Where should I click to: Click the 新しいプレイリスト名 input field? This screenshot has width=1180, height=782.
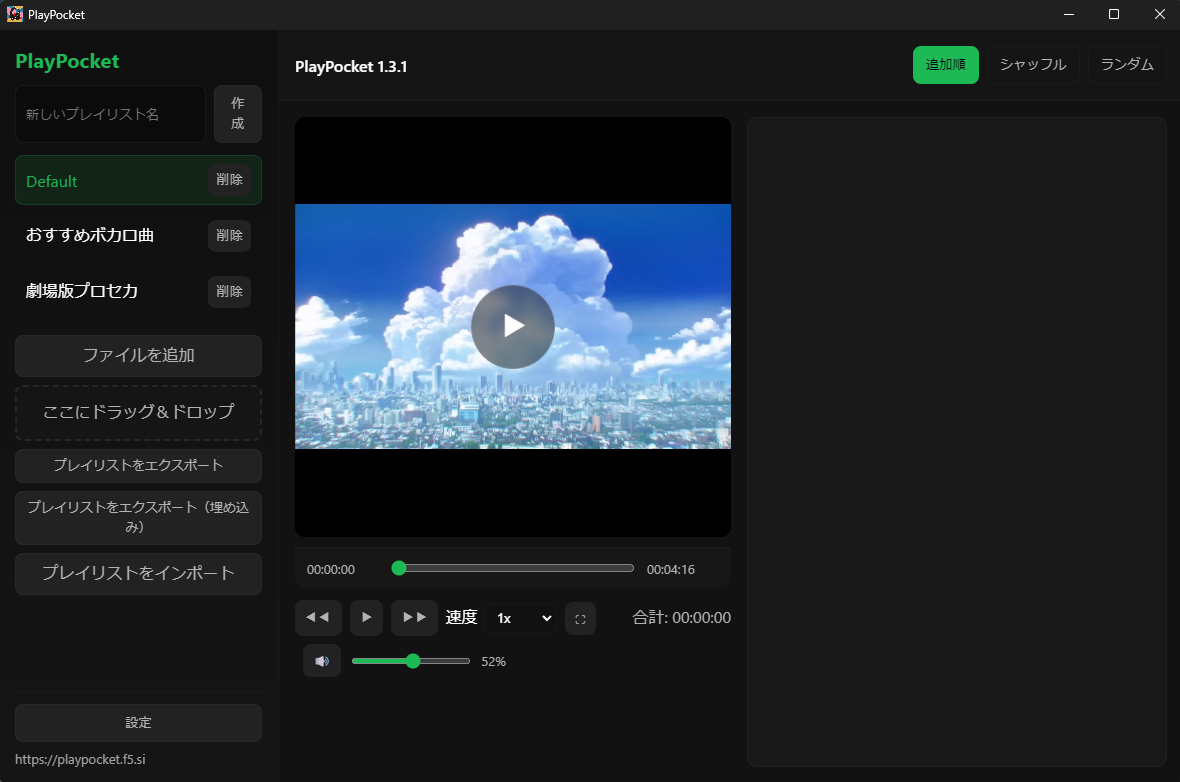(110, 114)
